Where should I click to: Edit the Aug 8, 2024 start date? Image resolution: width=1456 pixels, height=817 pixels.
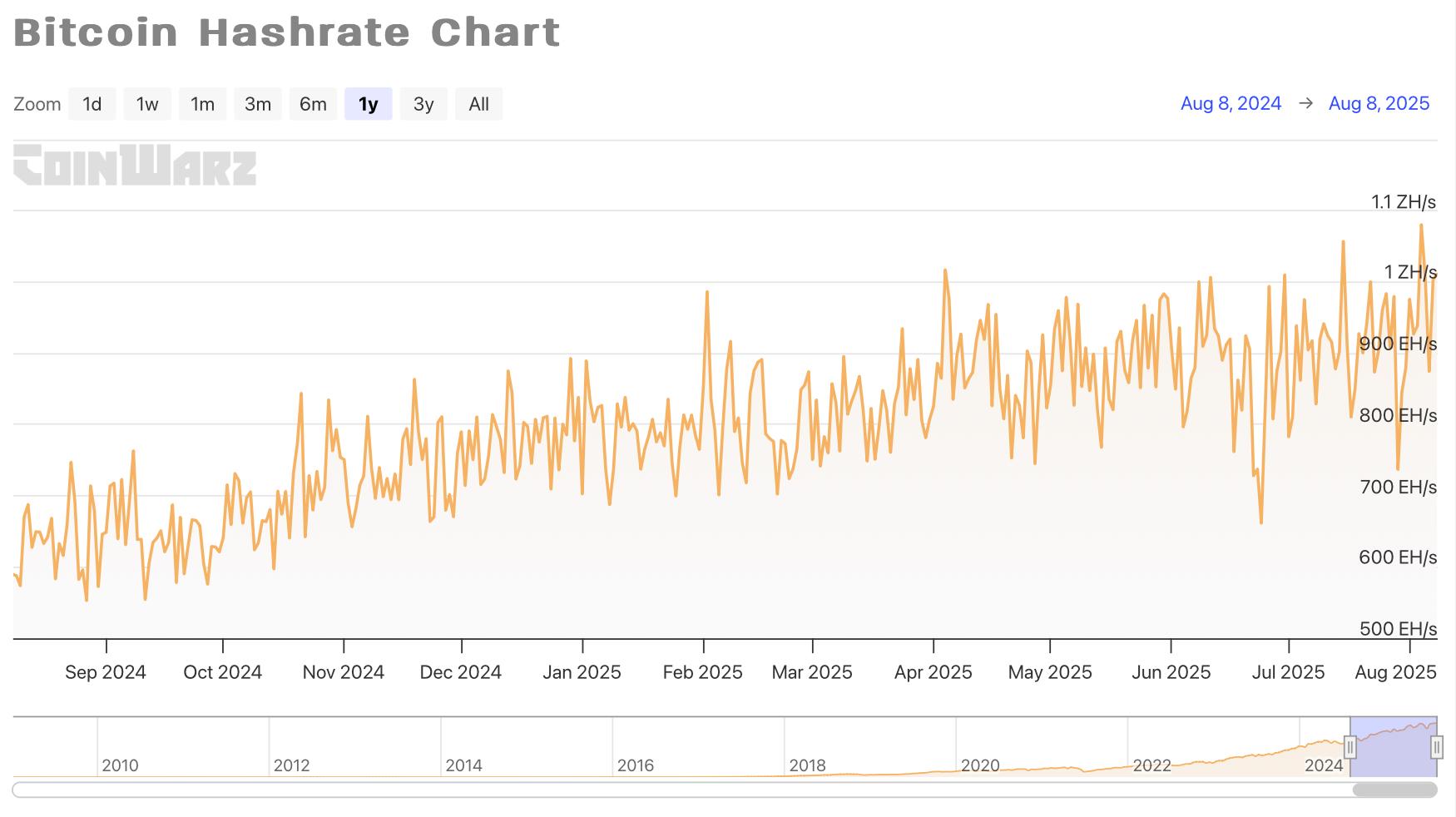click(x=1231, y=103)
